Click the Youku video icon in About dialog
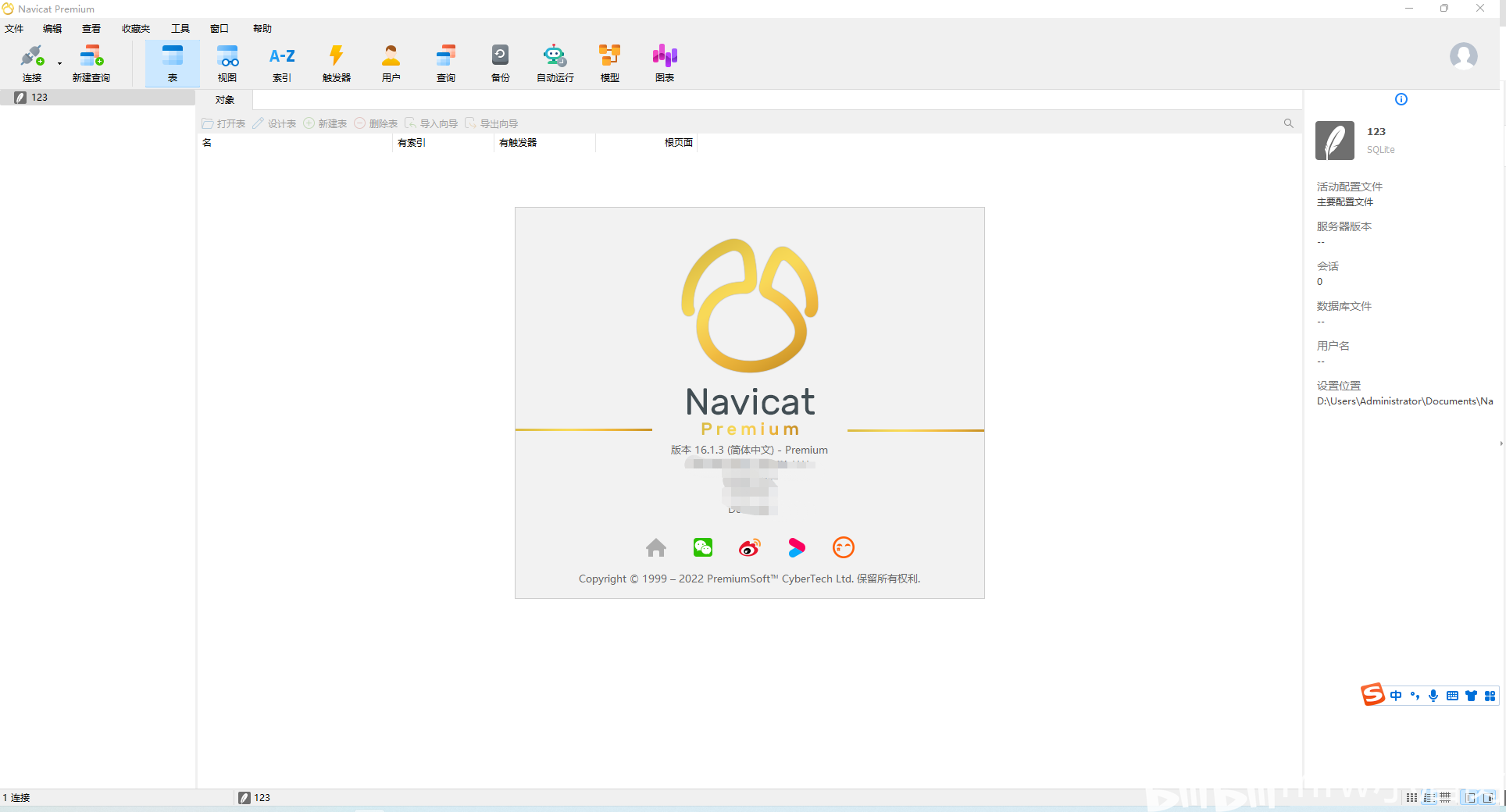 click(x=797, y=548)
